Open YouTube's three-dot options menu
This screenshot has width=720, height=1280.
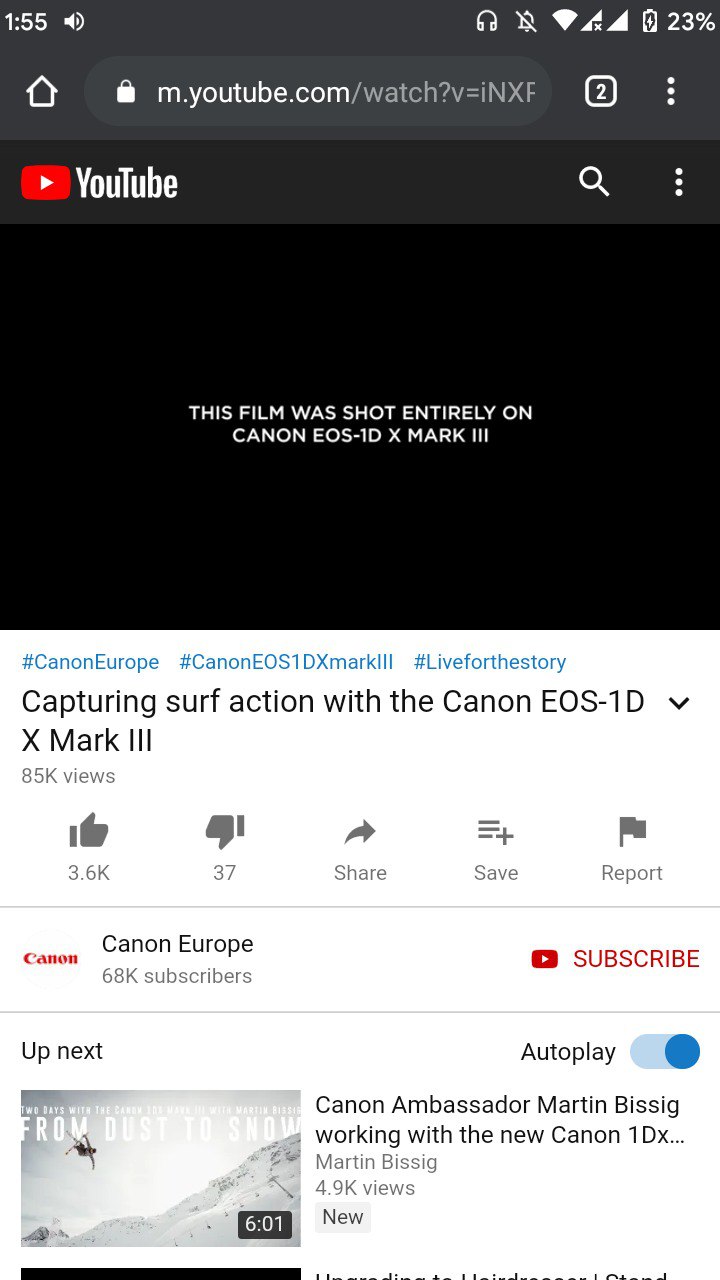point(679,182)
